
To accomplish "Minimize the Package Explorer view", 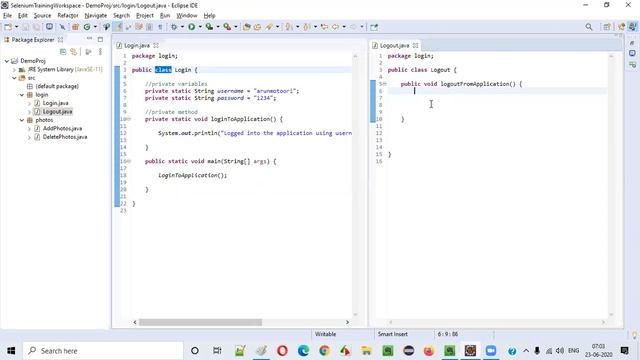I will tap(89, 39).
